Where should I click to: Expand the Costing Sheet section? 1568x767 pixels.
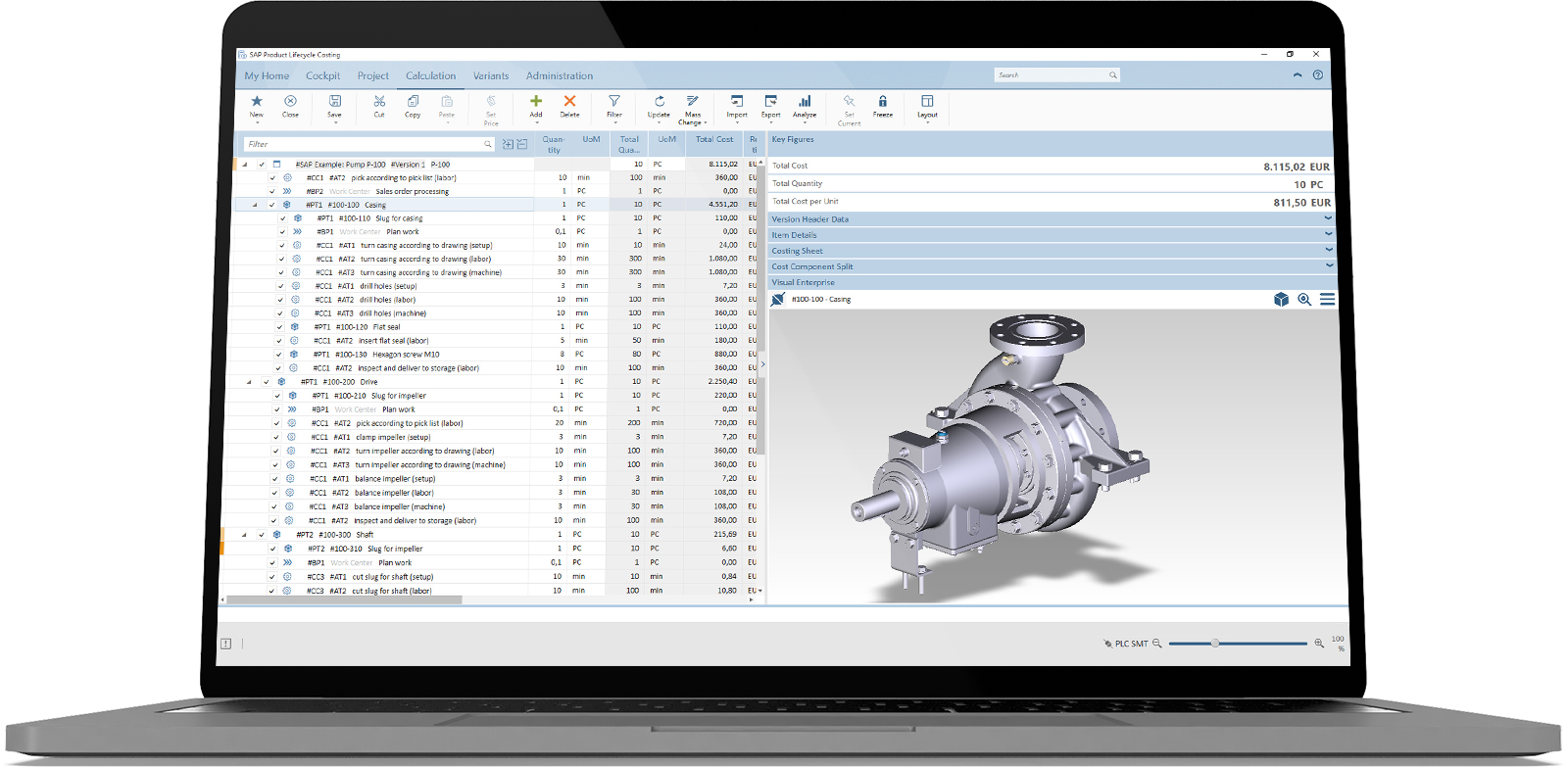point(1329,250)
